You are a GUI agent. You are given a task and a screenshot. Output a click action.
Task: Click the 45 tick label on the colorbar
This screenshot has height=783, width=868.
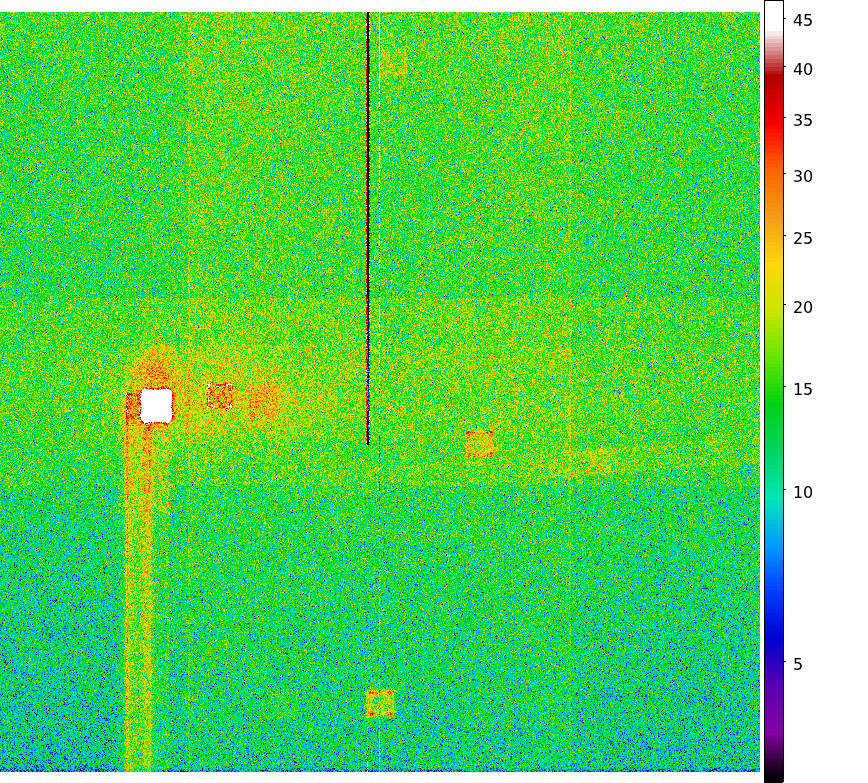point(803,19)
